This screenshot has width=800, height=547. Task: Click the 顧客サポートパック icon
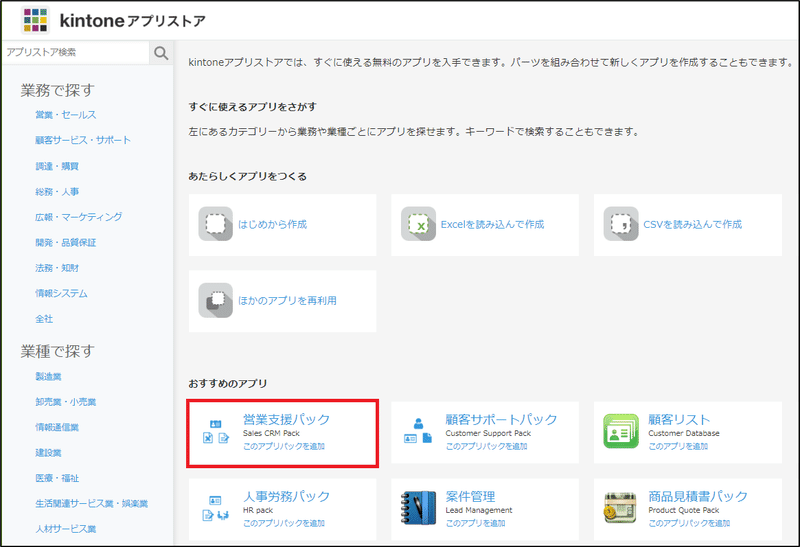(x=418, y=432)
